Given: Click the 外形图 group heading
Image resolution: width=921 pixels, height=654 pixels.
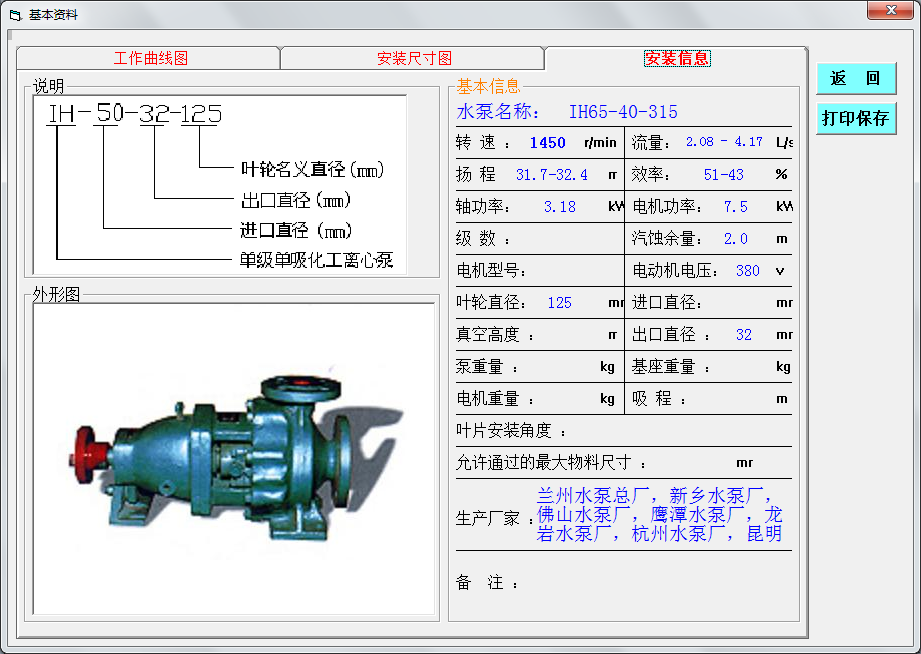Looking at the screenshot, I should click(56, 294).
